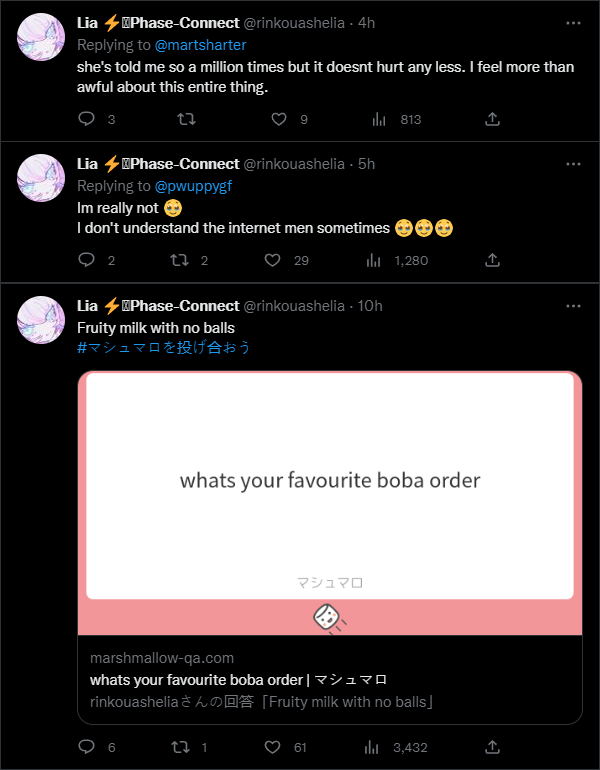Open more options on the 4h tweet
Screen dimensions: 600x770
pyautogui.click(x=573, y=23)
